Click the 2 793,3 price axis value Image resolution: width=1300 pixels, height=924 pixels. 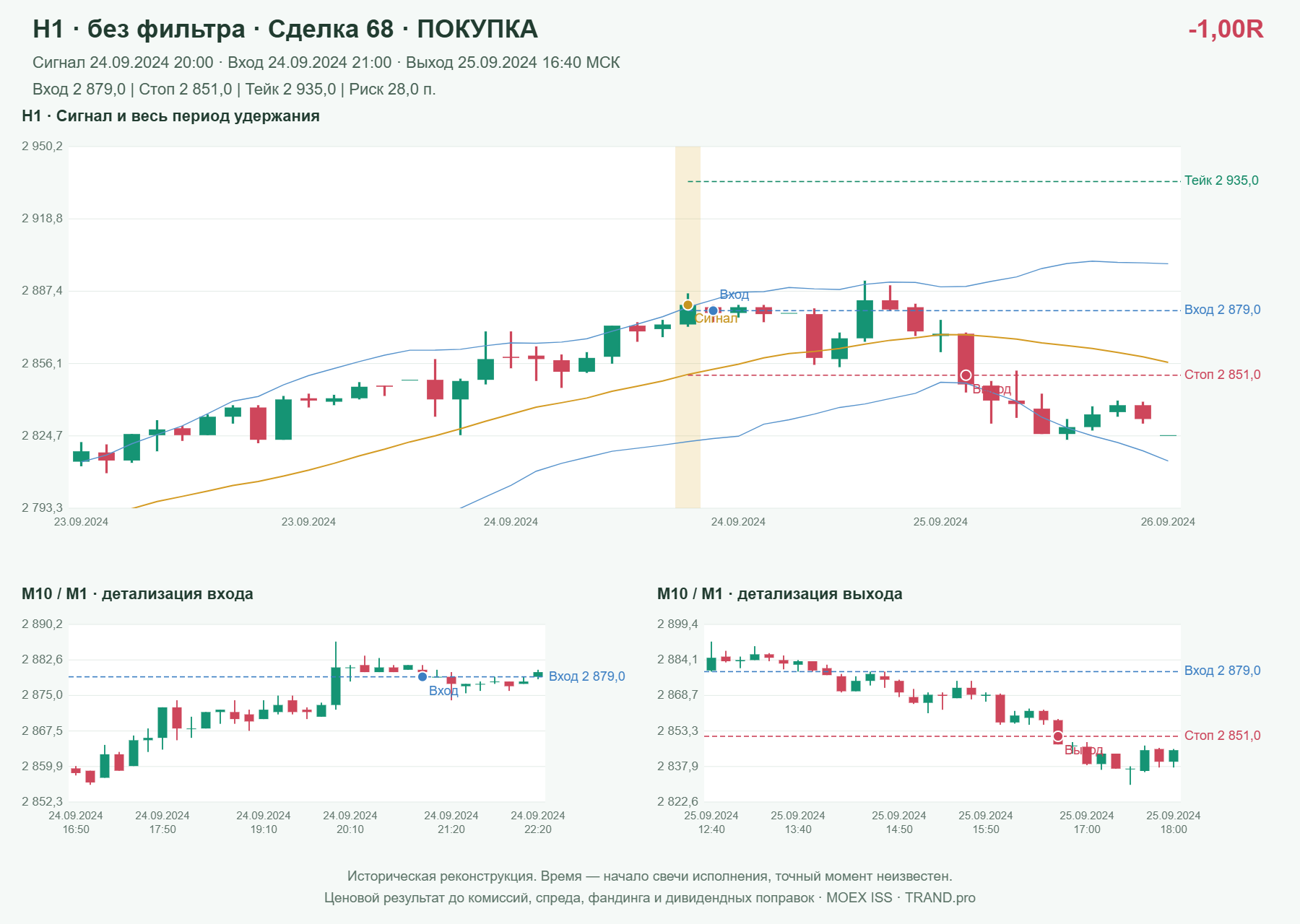tap(42, 508)
